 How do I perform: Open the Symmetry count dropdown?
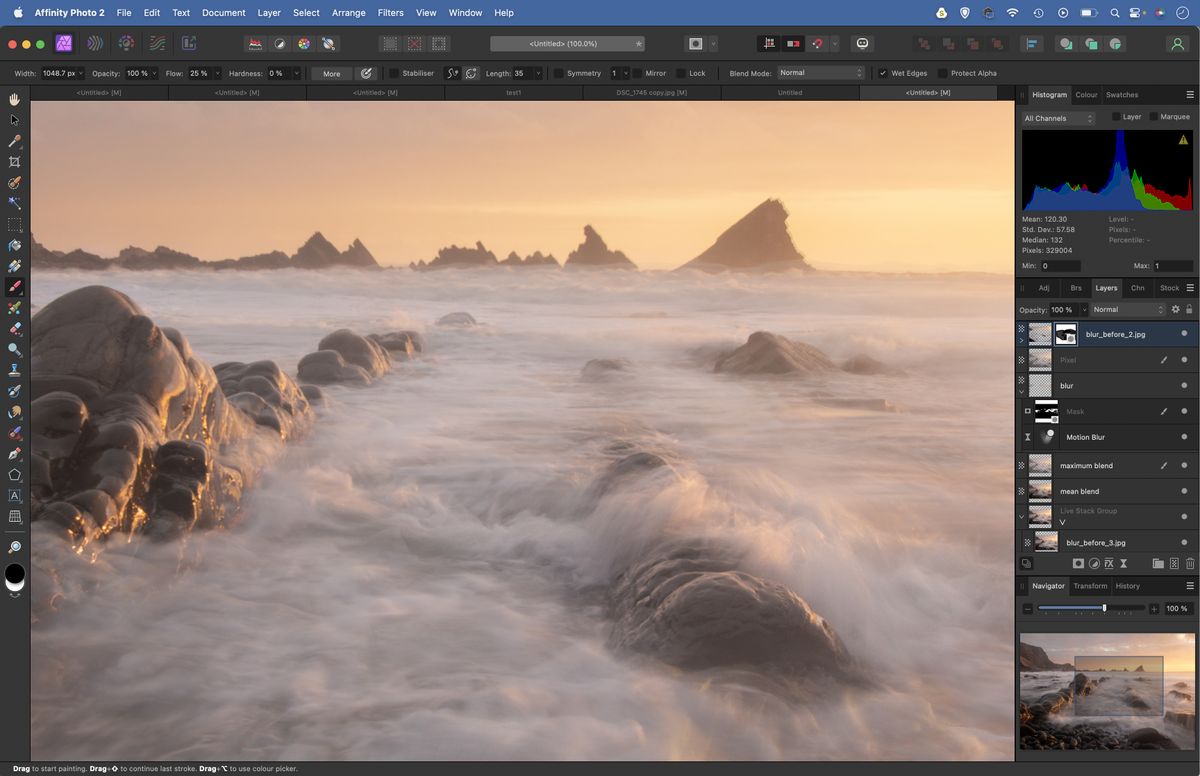point(627,73)
